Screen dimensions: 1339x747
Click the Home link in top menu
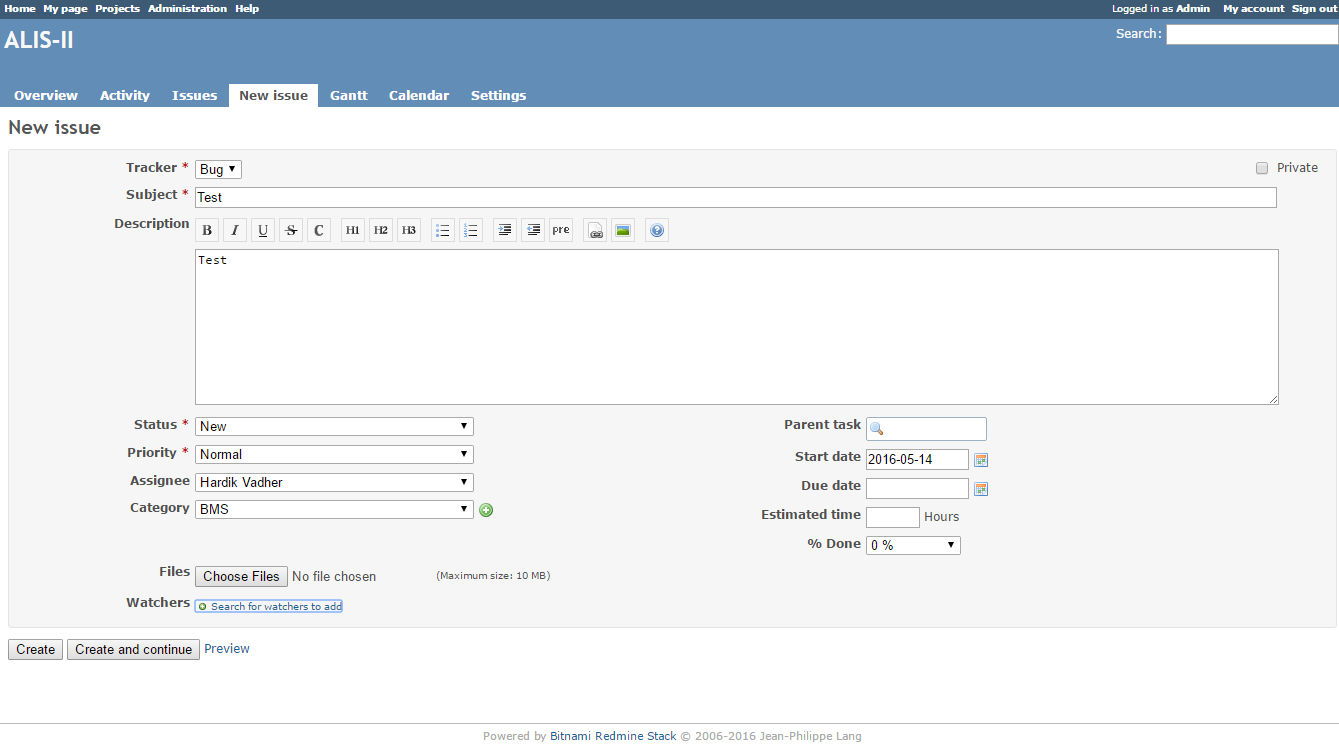point(20,8)
